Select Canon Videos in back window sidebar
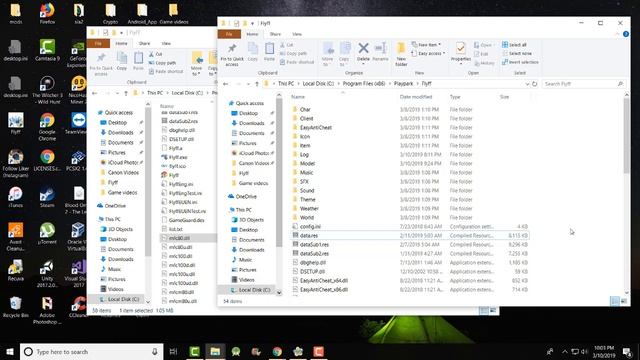This screenshot has height=360, width=640. coord(123,173)
